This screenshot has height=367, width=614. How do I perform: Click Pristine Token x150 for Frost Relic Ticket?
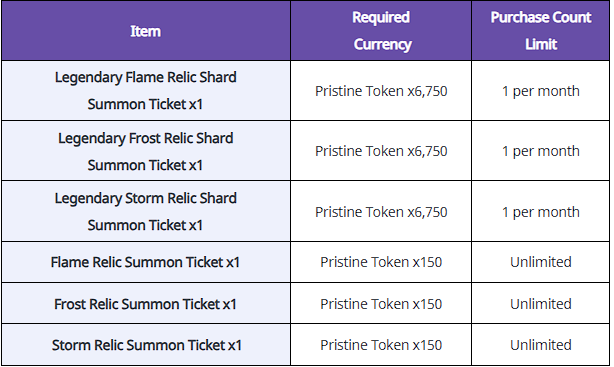(381, 304)
